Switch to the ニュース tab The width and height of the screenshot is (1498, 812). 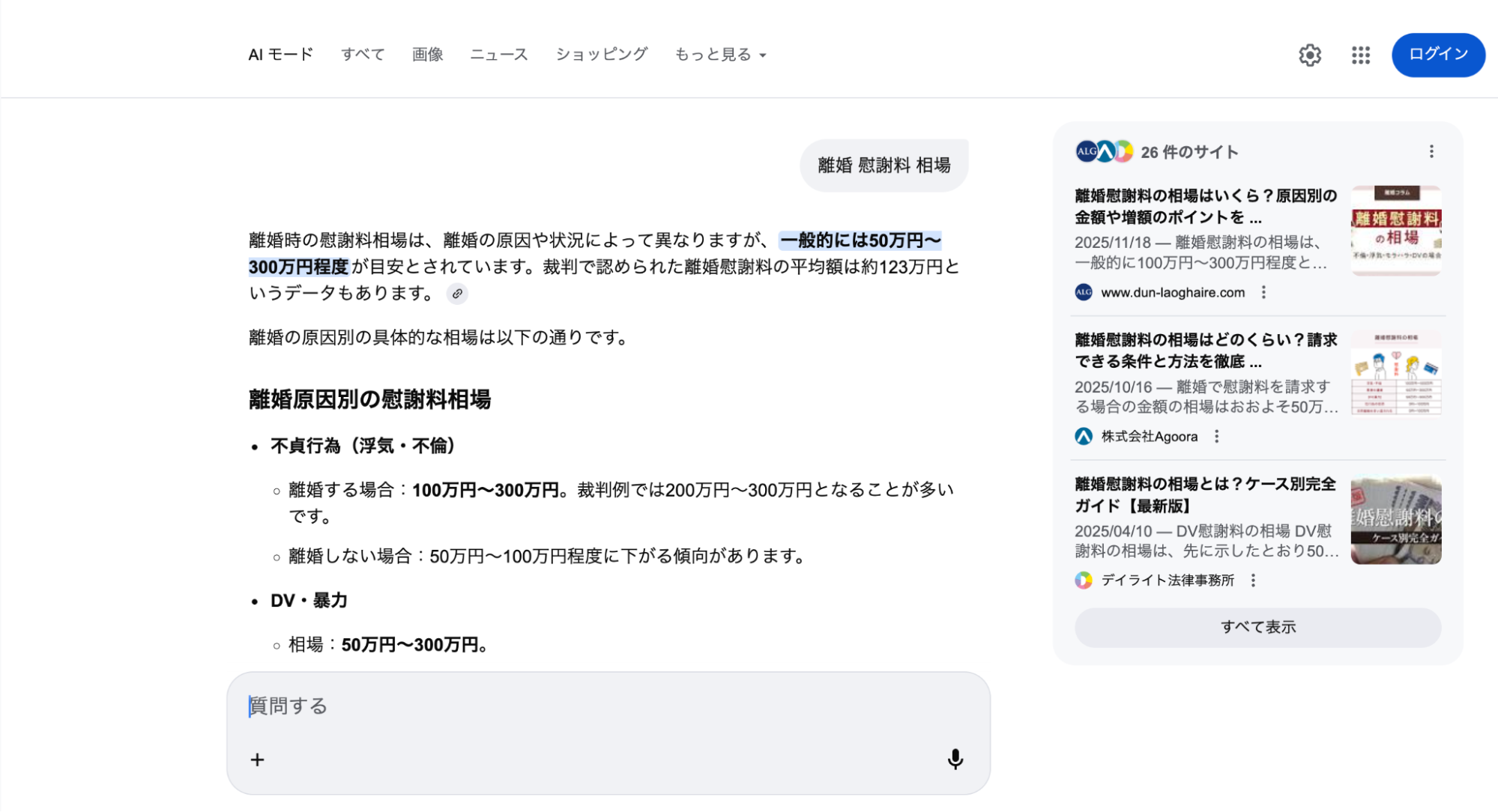point(498,54)
